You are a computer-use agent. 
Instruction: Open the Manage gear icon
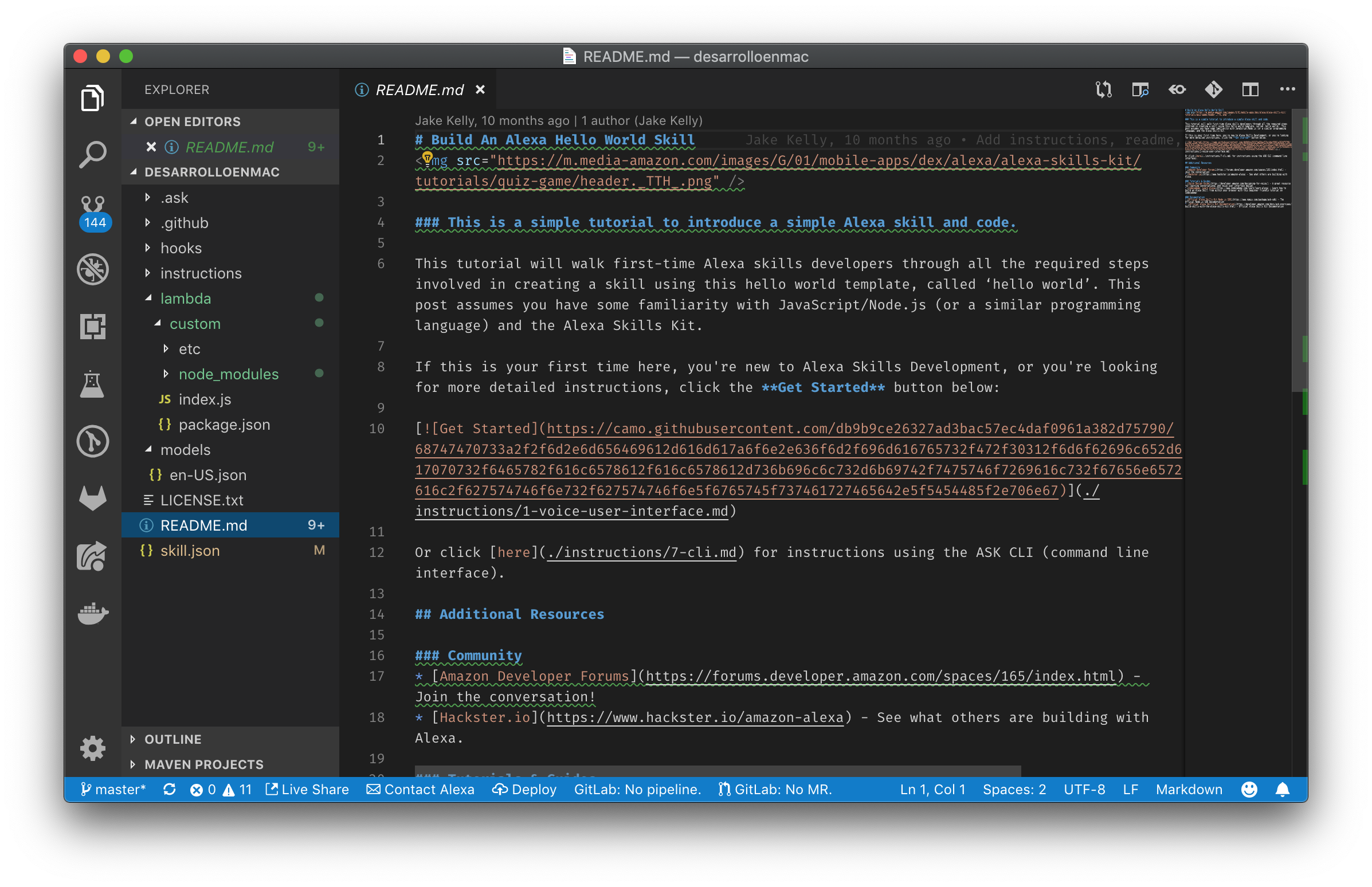(x=92, y=748)
